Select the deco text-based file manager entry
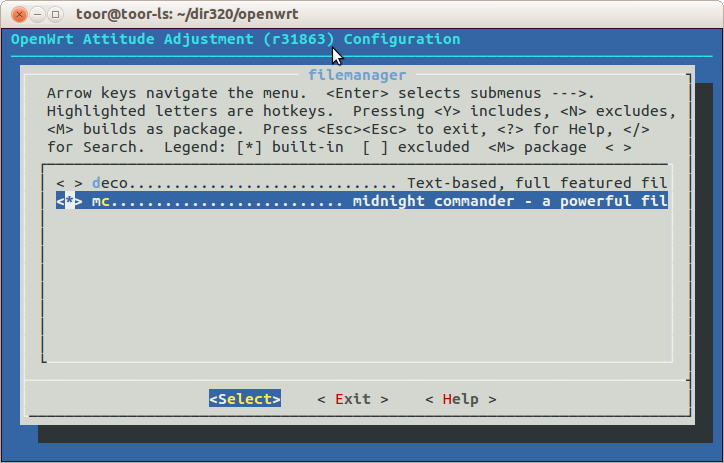724x463 pixels. tap(362, 183)
